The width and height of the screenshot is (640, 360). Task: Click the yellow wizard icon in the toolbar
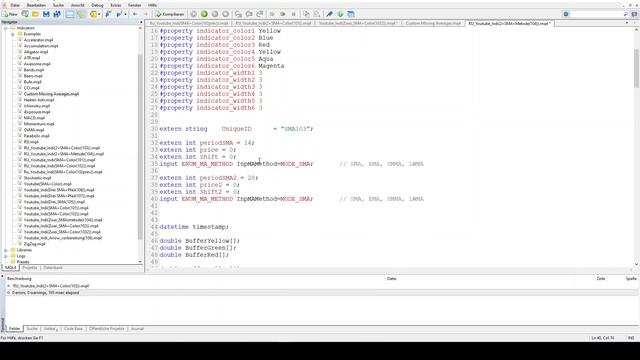pyautogui.click(x=93, y=14)
